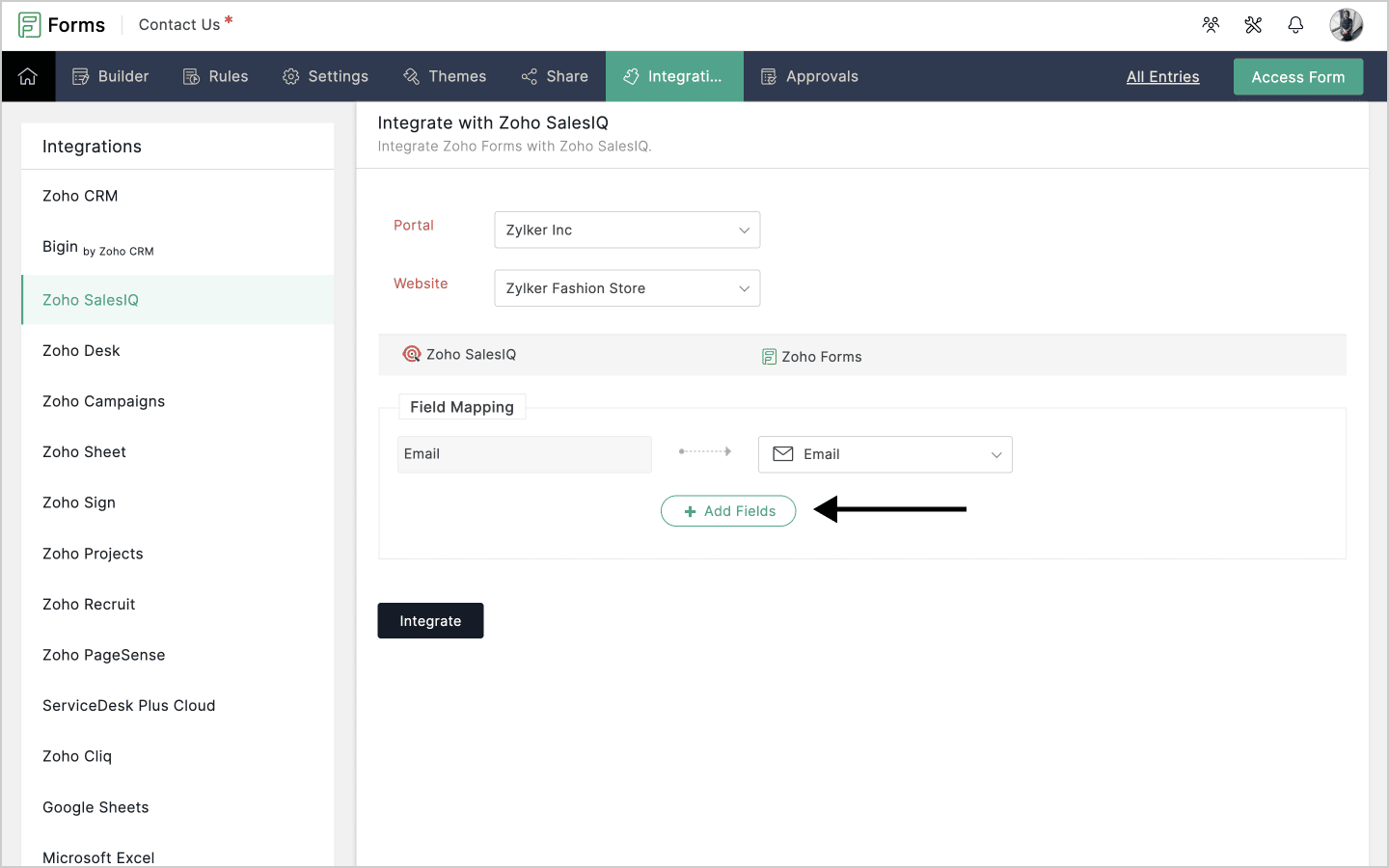The image size is (1389, 868).
Task: Open the team members icon
Action: [x=1211, y=25]
